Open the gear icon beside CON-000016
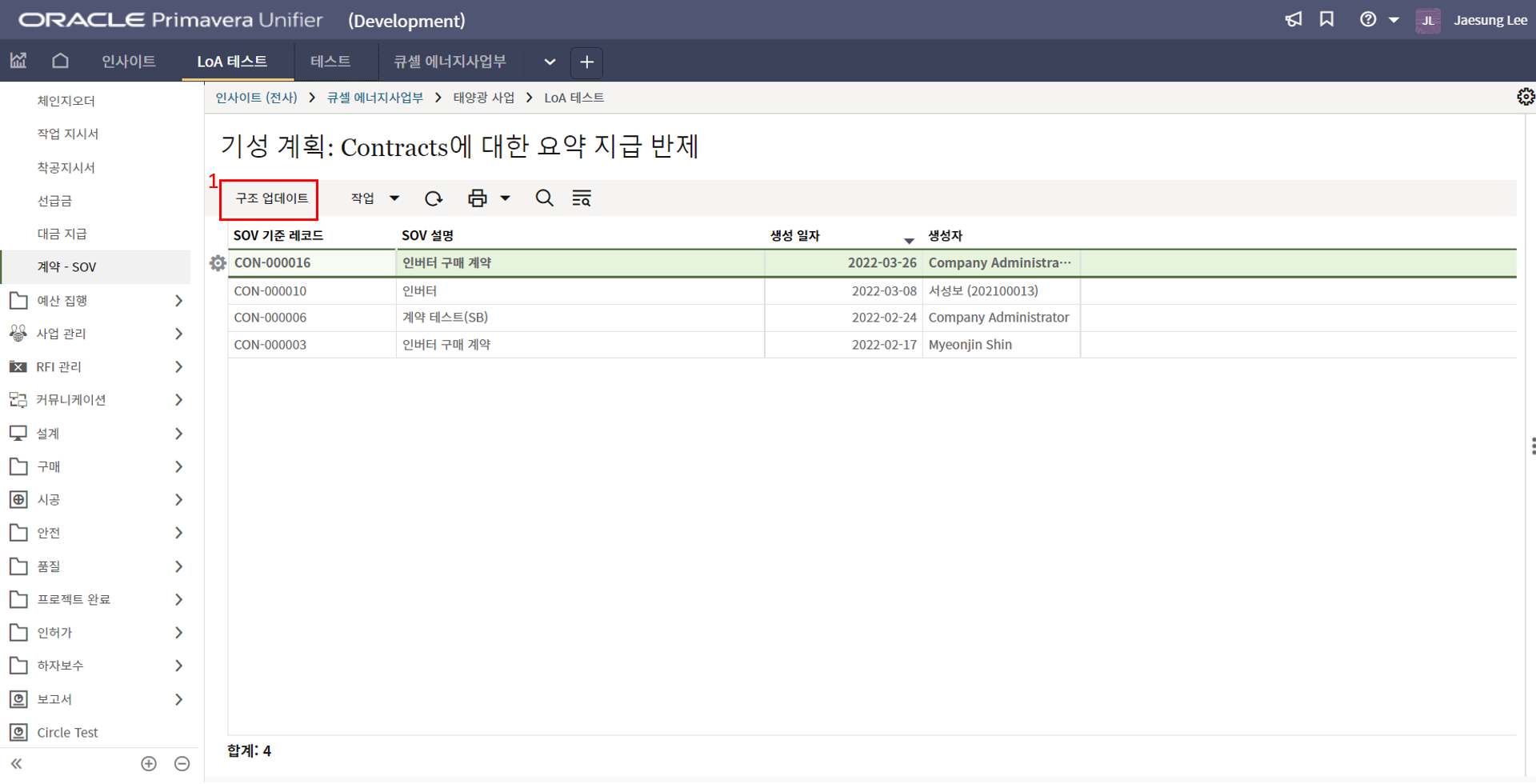The width and height of the screenshot is (1536, 784). tap(218, 263)
